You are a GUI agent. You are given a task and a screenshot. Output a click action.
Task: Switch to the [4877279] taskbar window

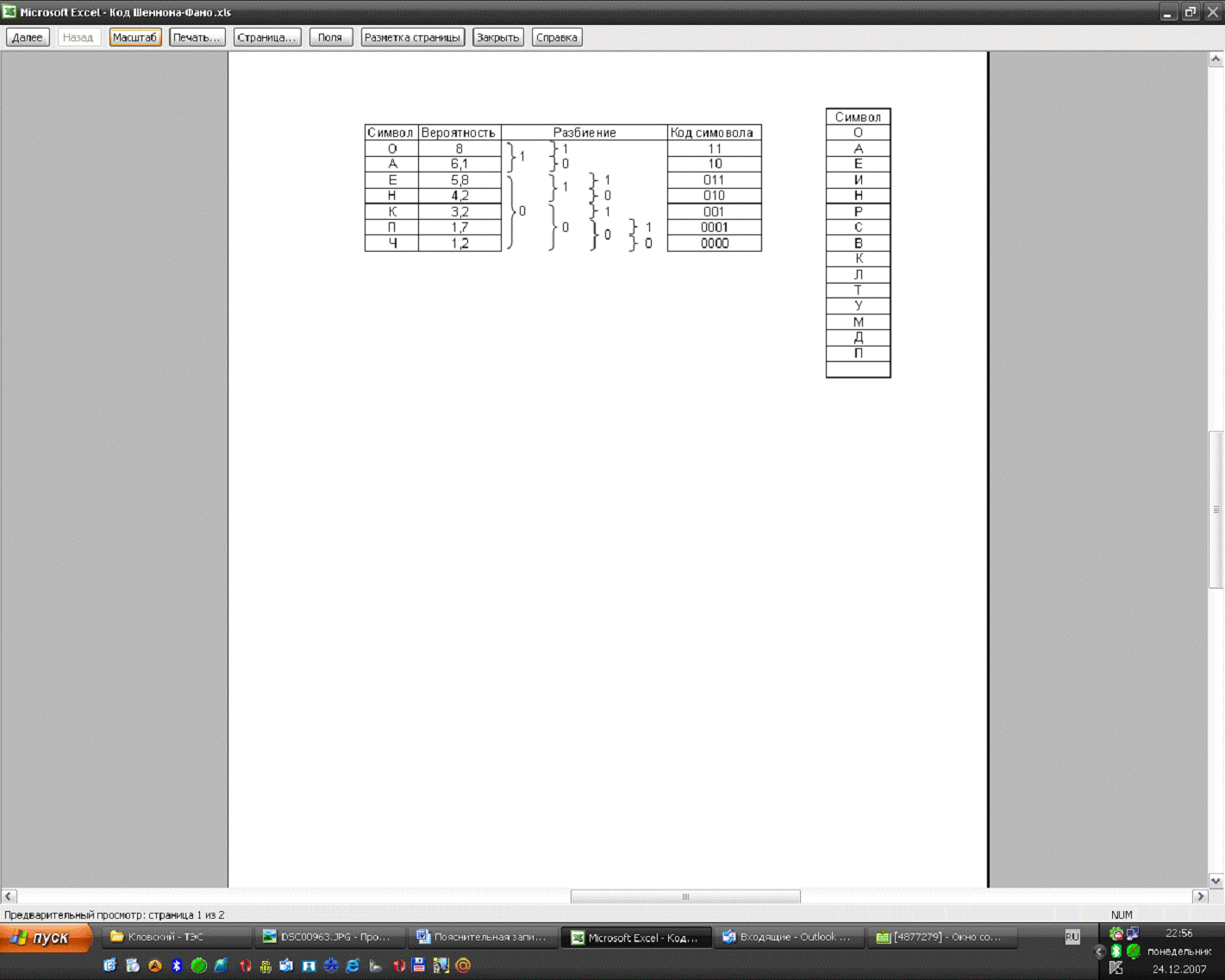tap(942, 937)
